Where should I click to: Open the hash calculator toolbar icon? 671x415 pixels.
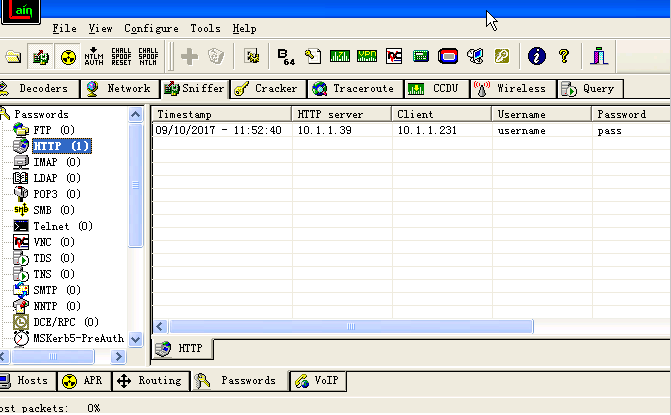[x=421, y=56]
